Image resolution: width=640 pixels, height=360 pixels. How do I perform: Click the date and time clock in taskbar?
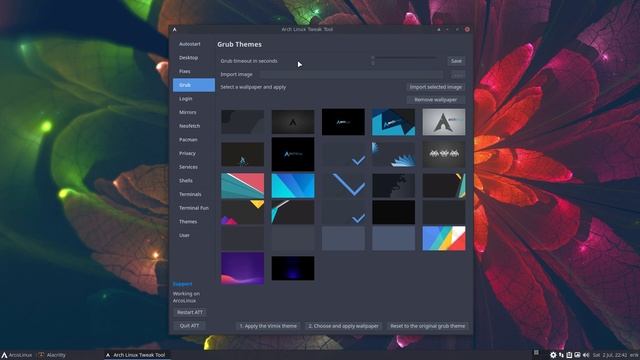click(x=610, y=355)
